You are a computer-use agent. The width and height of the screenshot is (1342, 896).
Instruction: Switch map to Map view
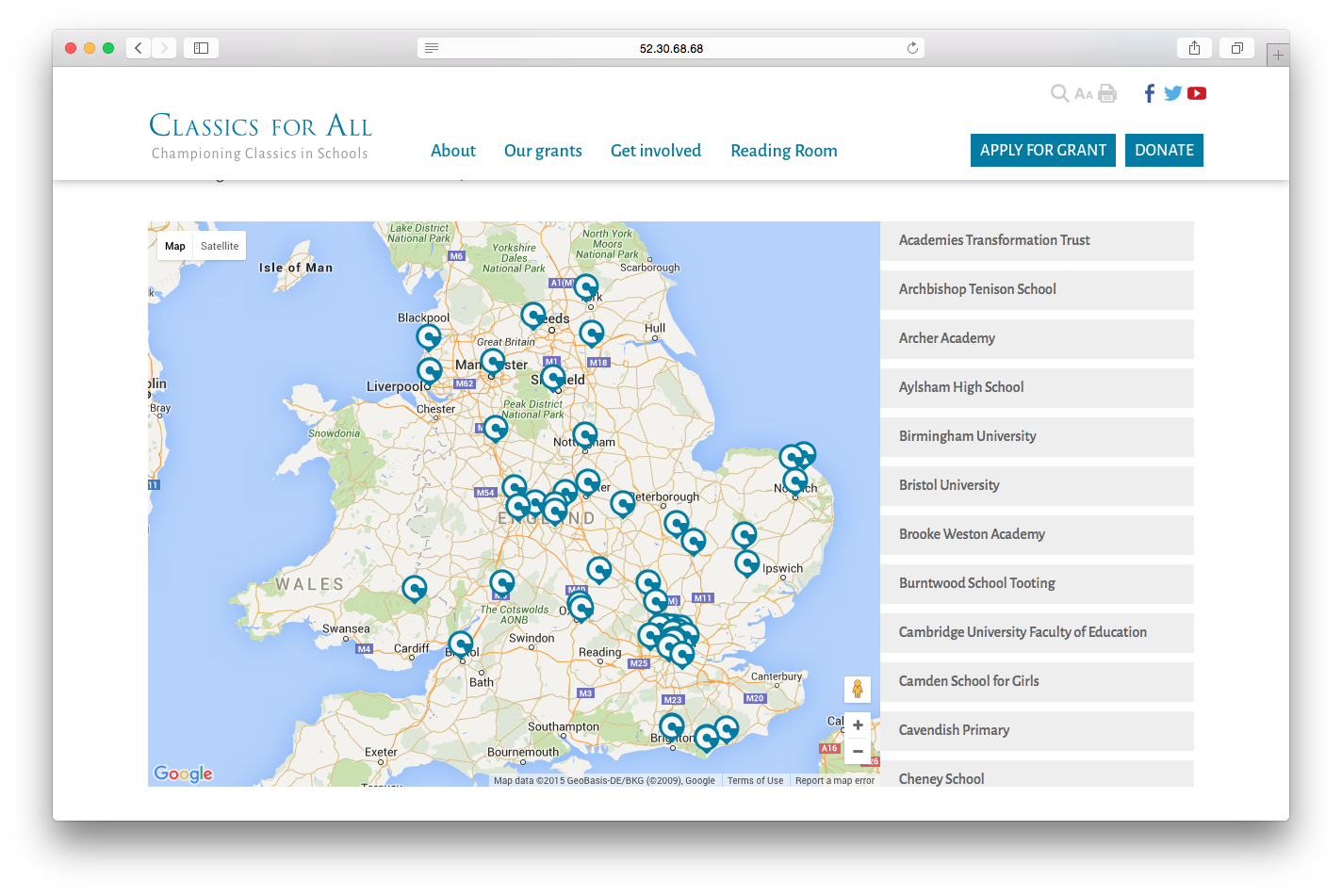[x=175, y=246]
